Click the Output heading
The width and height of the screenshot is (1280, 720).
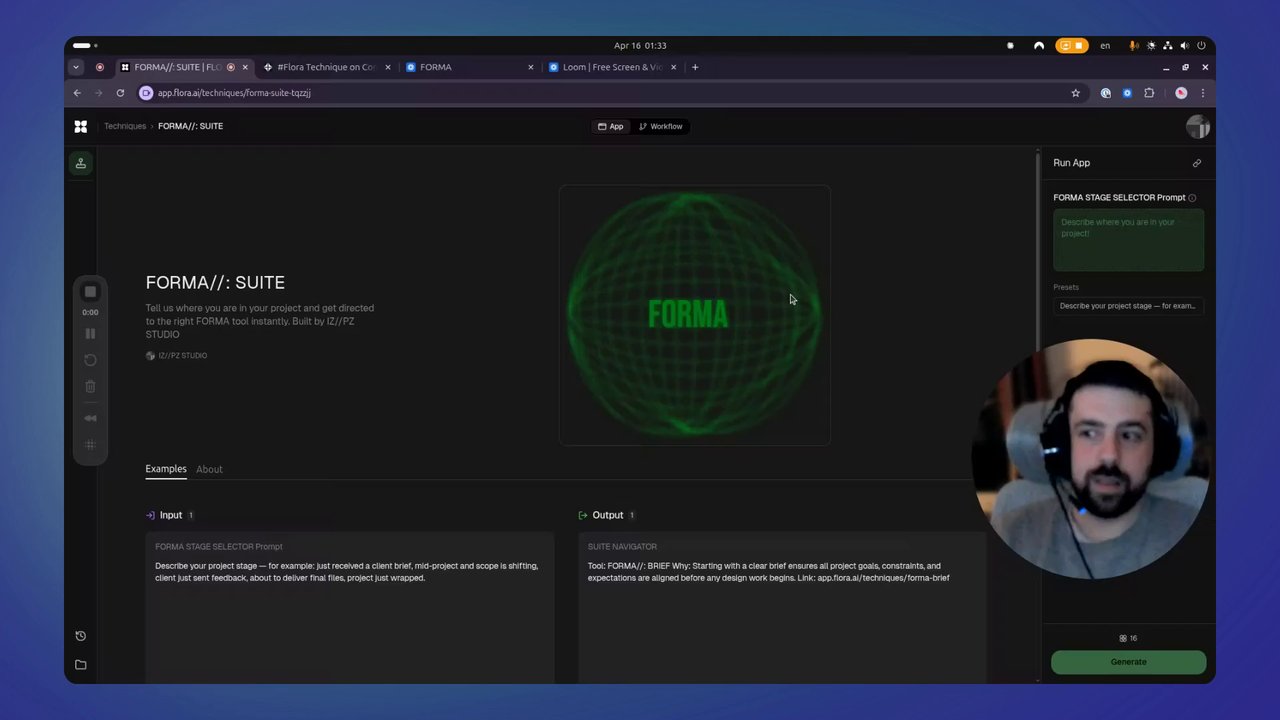607,515
